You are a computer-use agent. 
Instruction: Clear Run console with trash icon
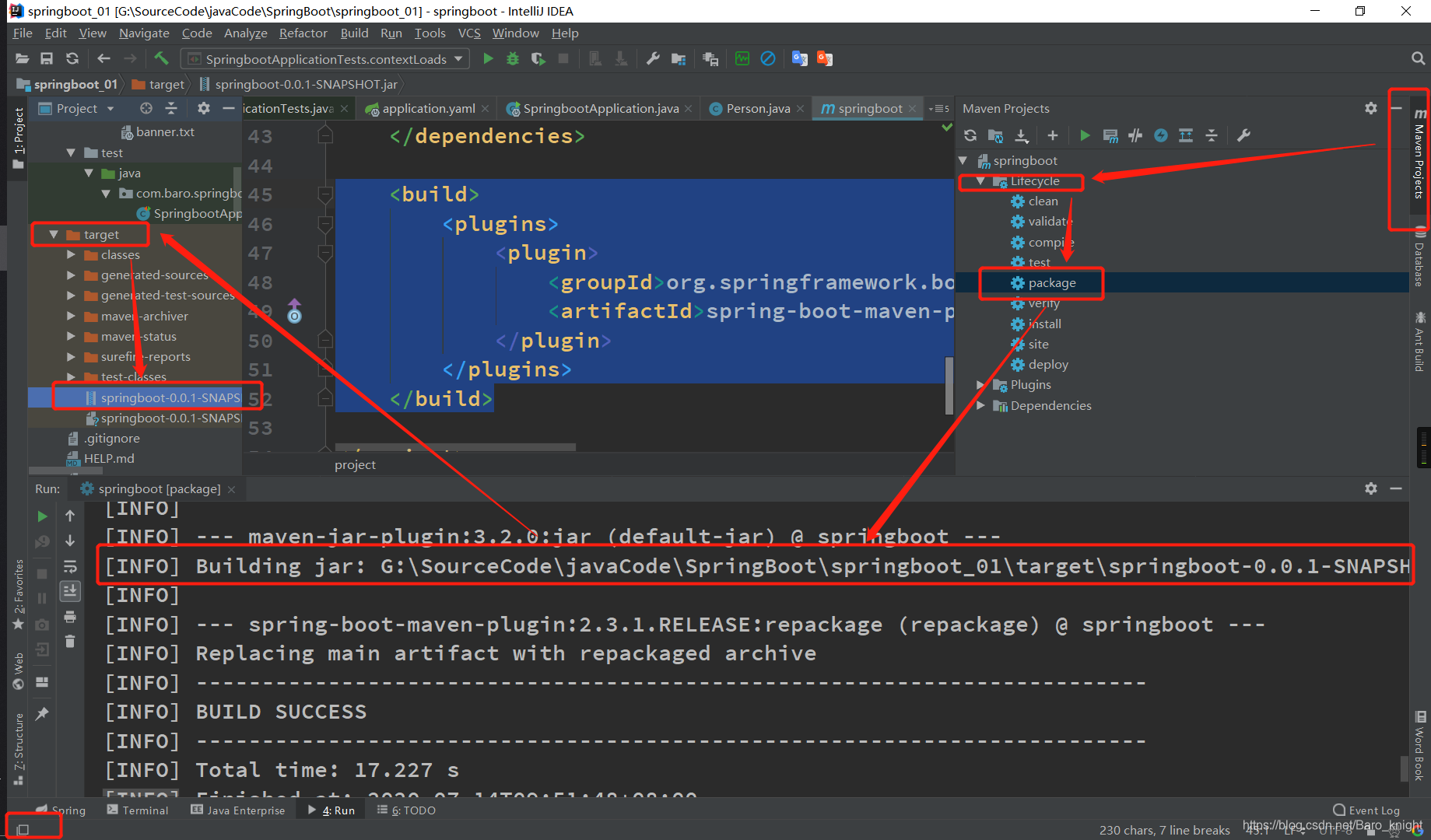coord(70,642)
